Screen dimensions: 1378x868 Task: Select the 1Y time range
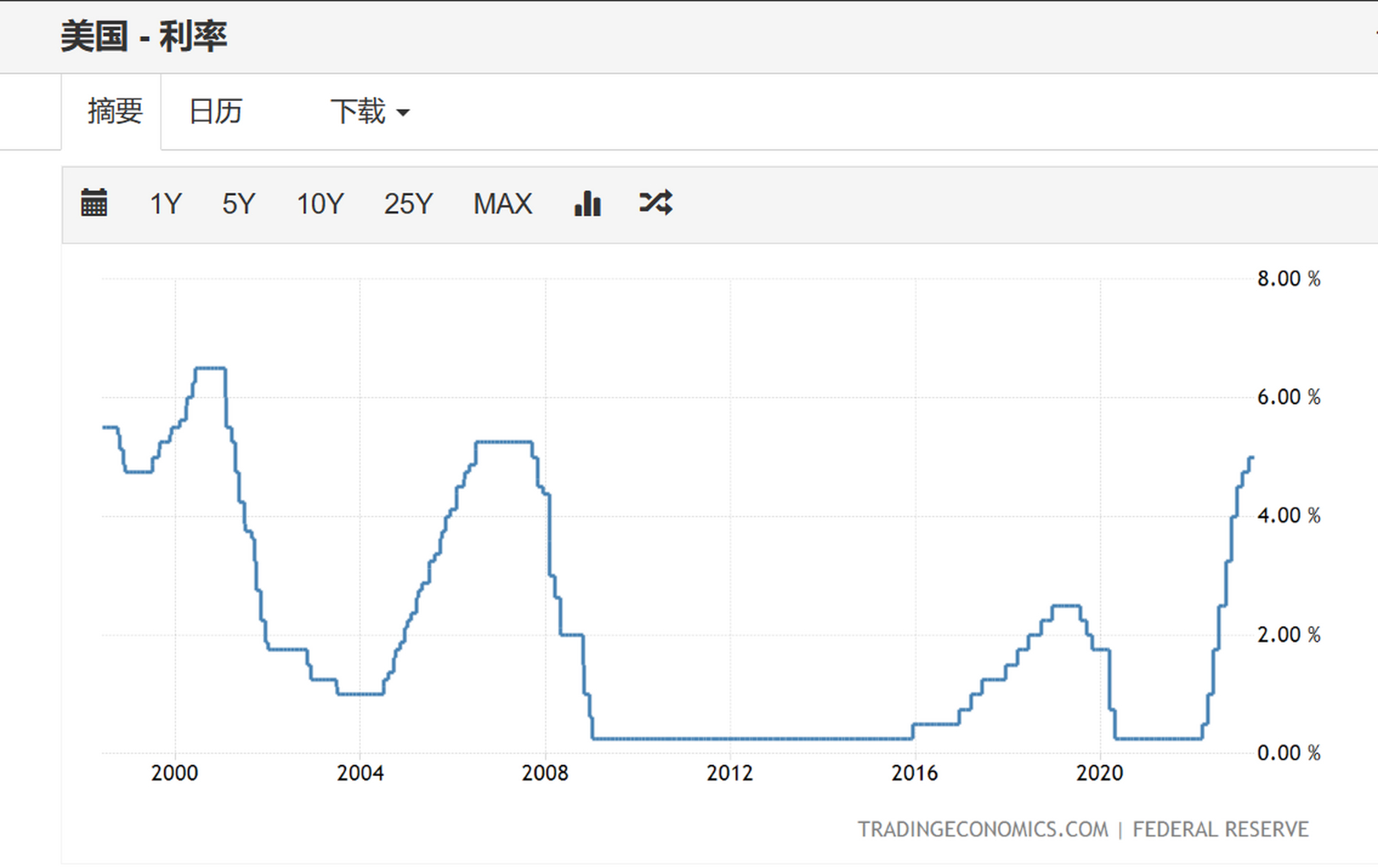pos(166,204)
